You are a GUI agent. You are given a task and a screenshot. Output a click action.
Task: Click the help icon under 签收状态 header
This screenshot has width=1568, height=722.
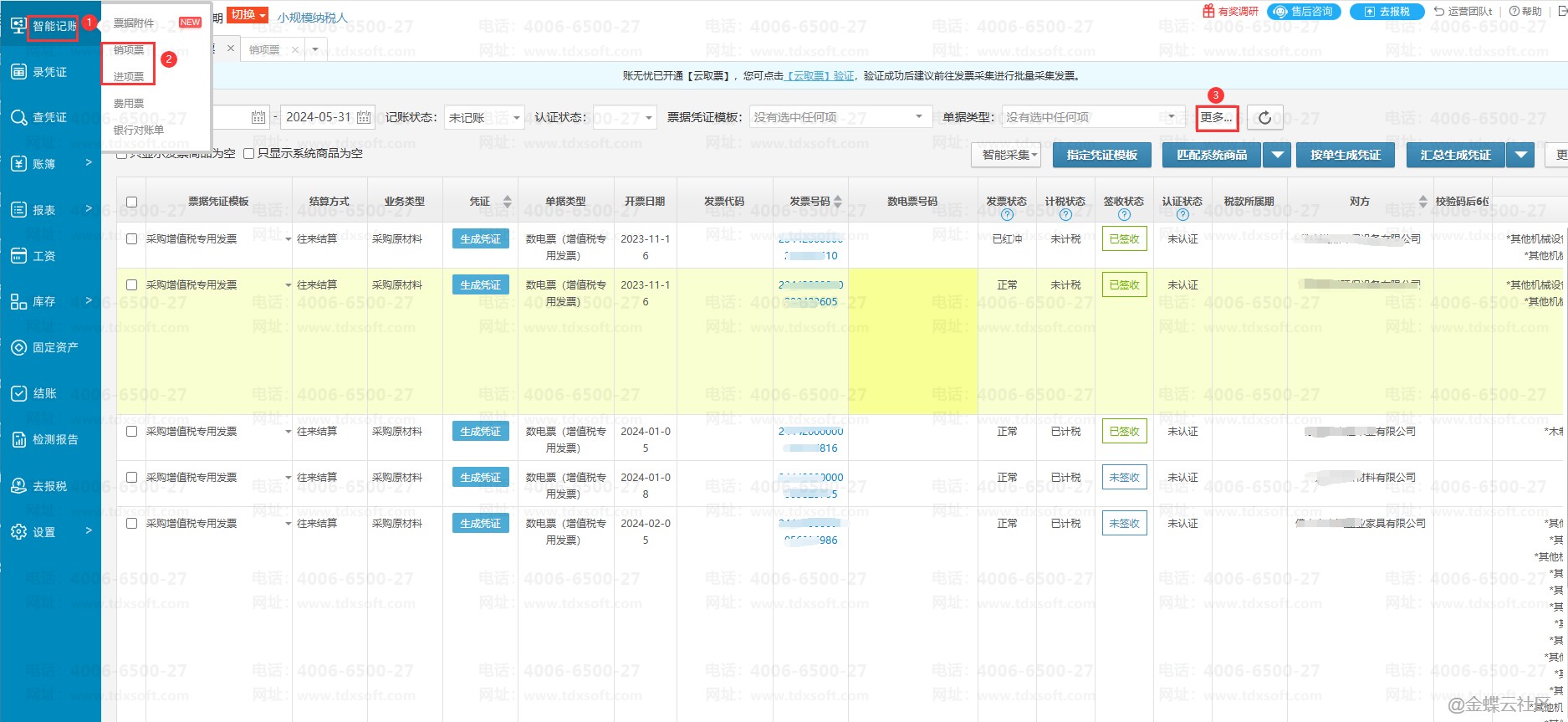pos(1124,215)
